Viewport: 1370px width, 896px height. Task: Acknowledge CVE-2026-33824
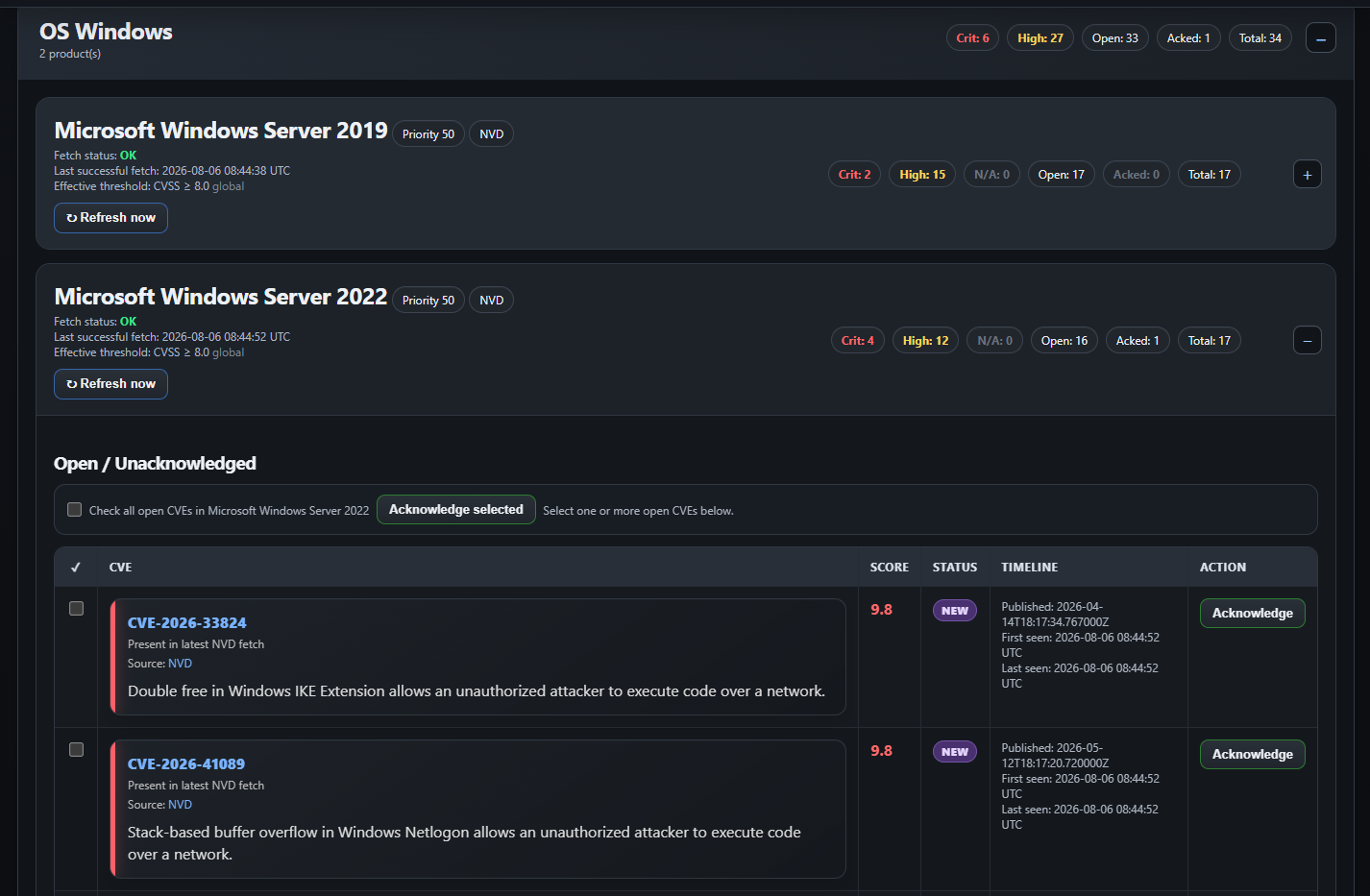point(1252,614)
